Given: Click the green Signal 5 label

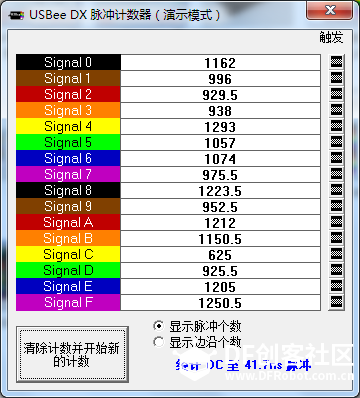Looking at the screenshot, I should click(68, 142).
